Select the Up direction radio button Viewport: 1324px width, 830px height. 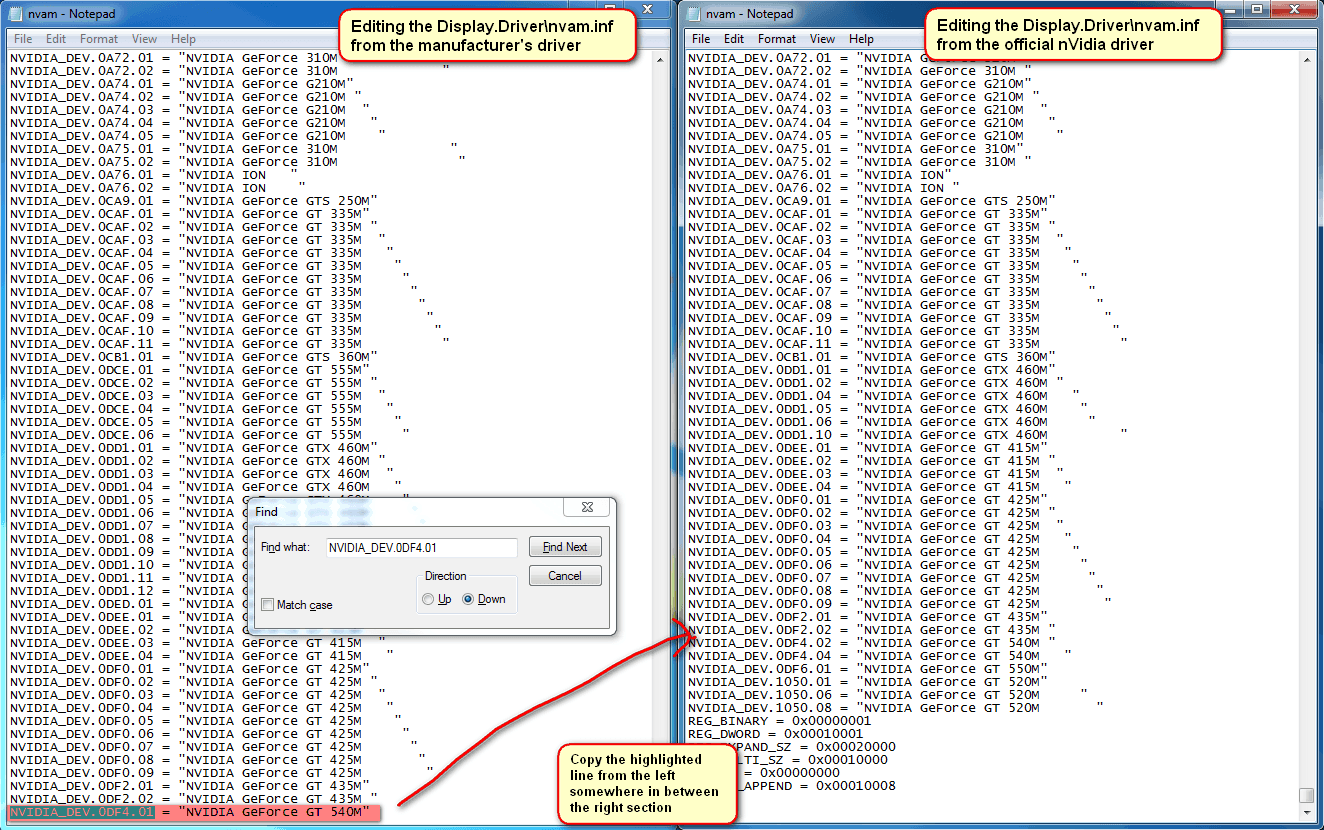428,599
